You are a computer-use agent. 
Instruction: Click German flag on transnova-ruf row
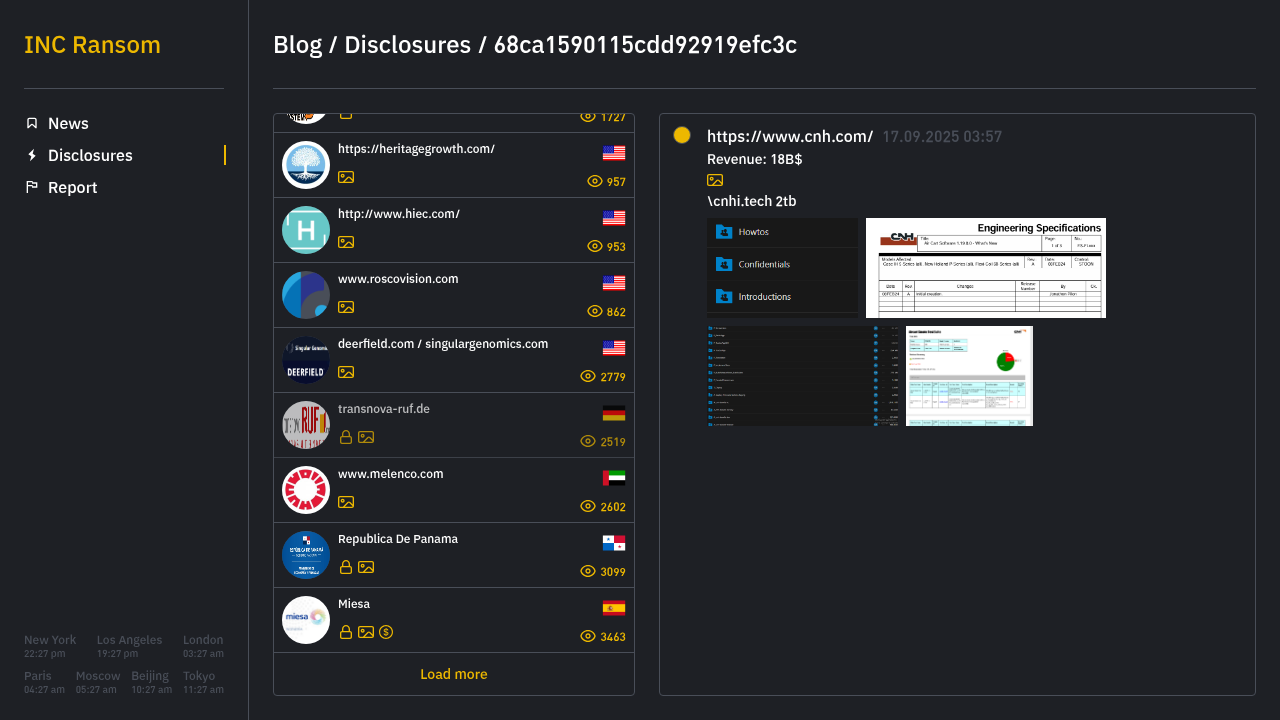pyautogui.click(x=614, y=413)
